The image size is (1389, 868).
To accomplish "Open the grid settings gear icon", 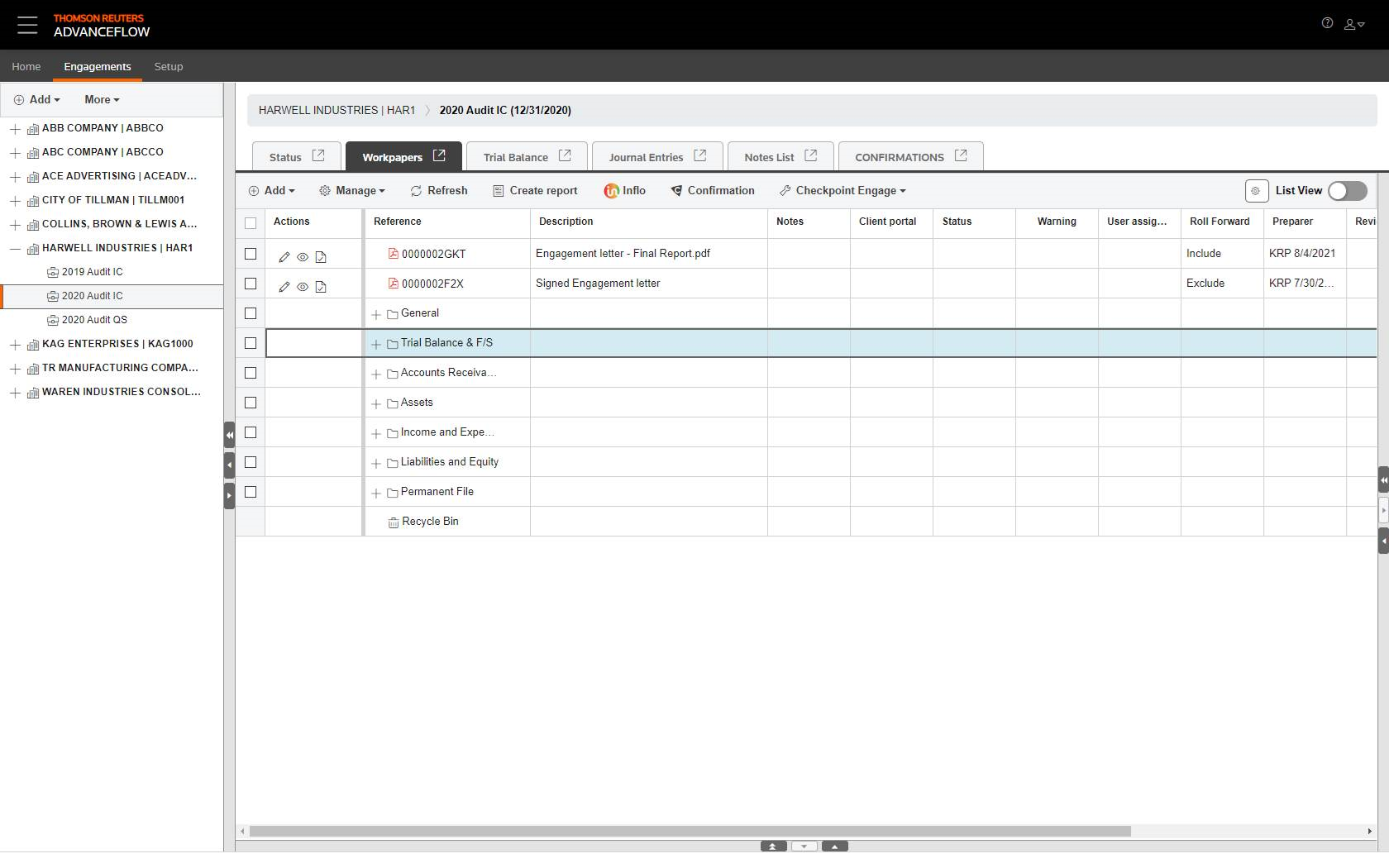I will 1256,191.
